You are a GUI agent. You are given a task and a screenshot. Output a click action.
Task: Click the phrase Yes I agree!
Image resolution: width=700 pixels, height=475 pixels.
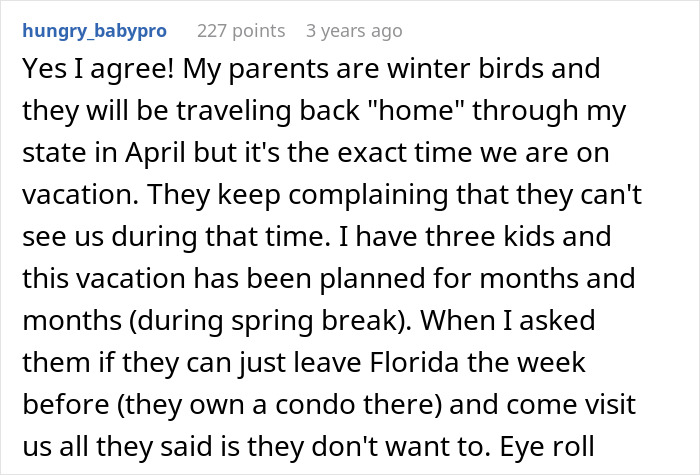(x=98, y=70)
